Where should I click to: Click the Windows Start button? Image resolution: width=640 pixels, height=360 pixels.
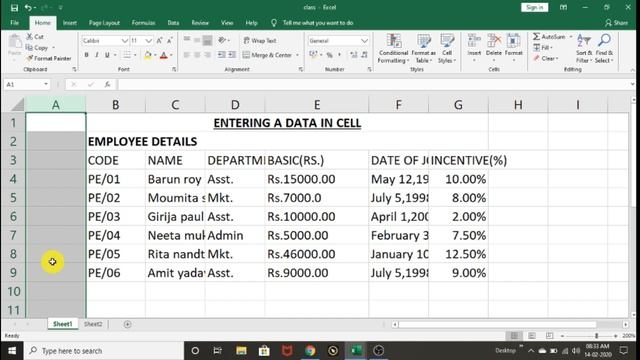pos(12,351)
